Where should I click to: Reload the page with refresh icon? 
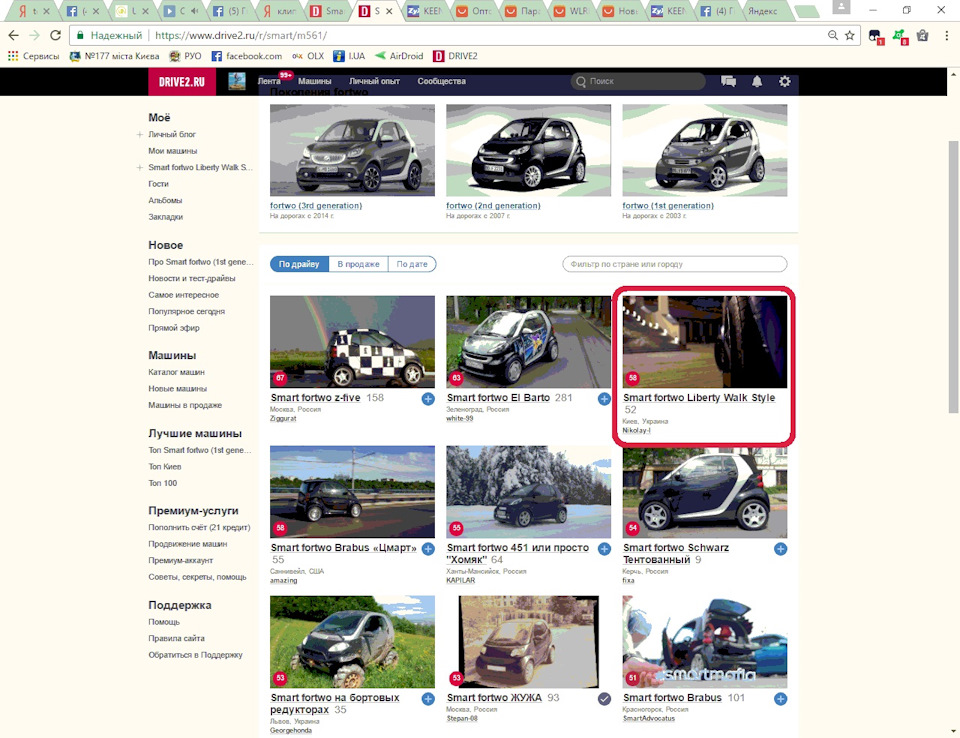55,36
